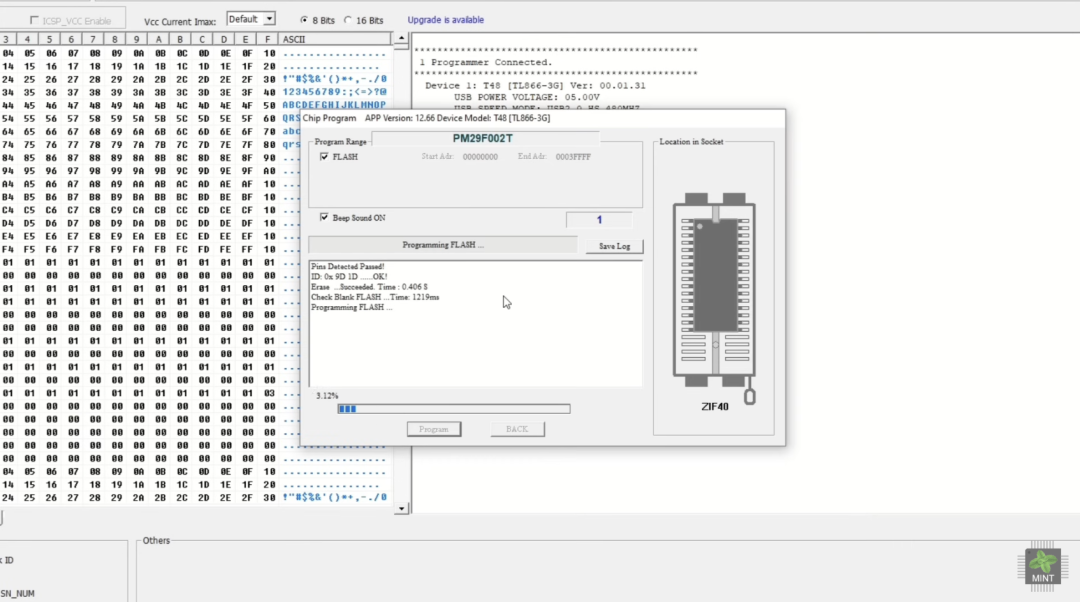
Task: Toggle the Beep Sound ON checkbox
Action: 324,218
